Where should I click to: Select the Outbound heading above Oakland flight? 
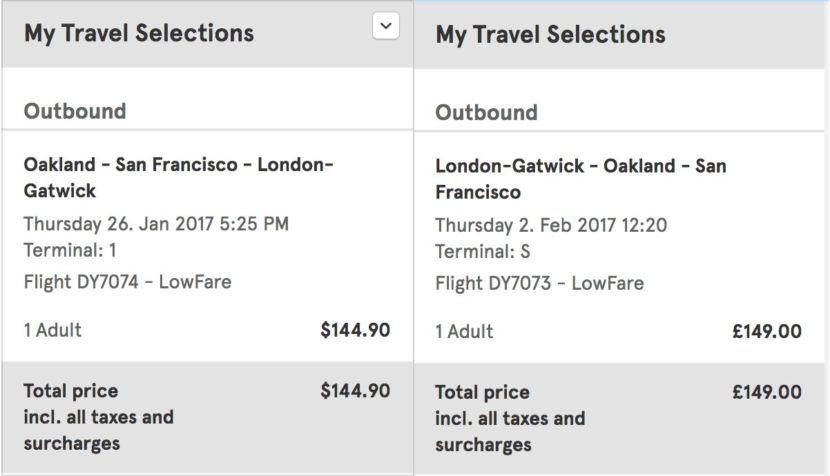[x=75, y=111]
